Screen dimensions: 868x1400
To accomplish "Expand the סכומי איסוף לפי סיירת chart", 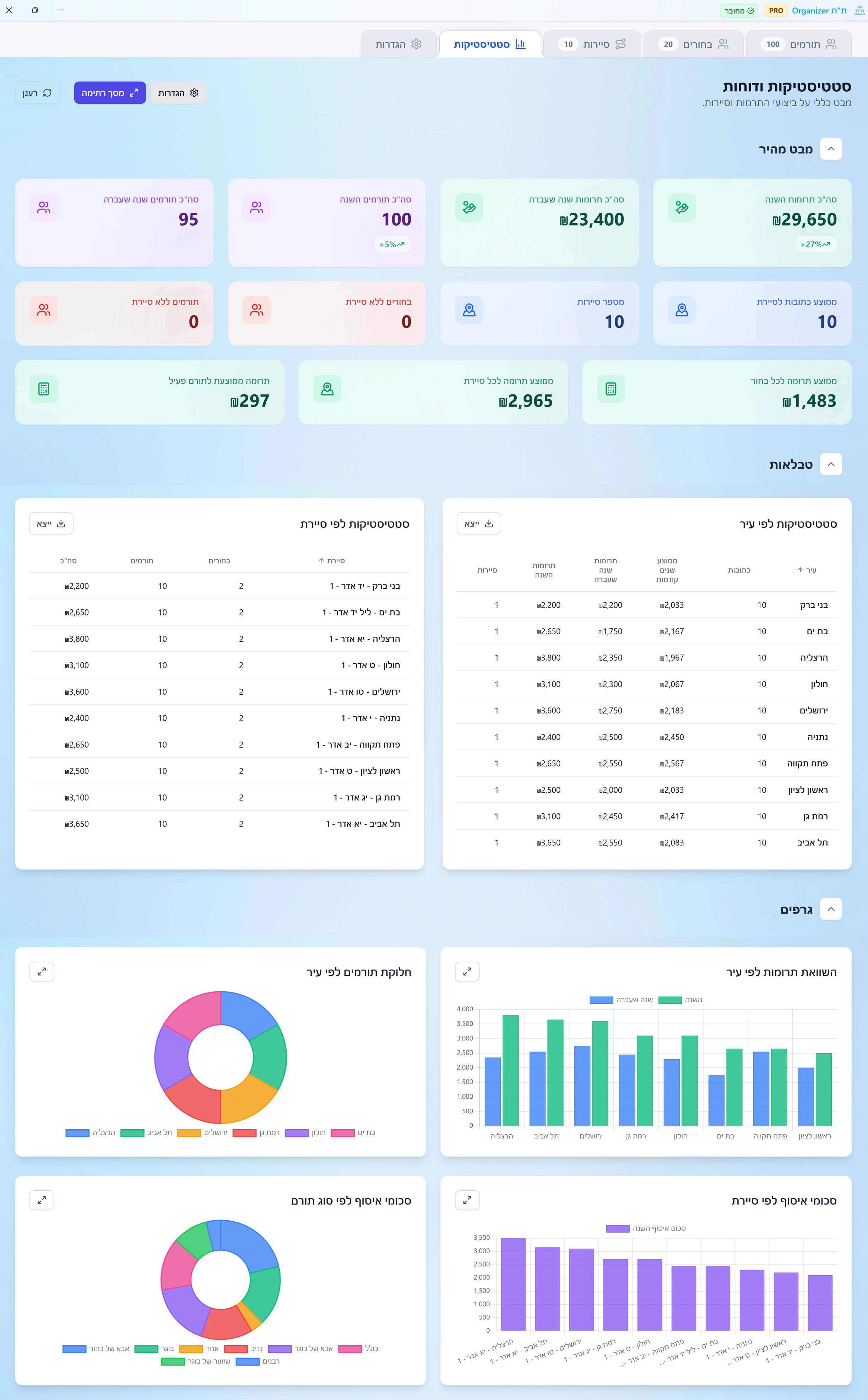I will click(x=467, y=1200).
